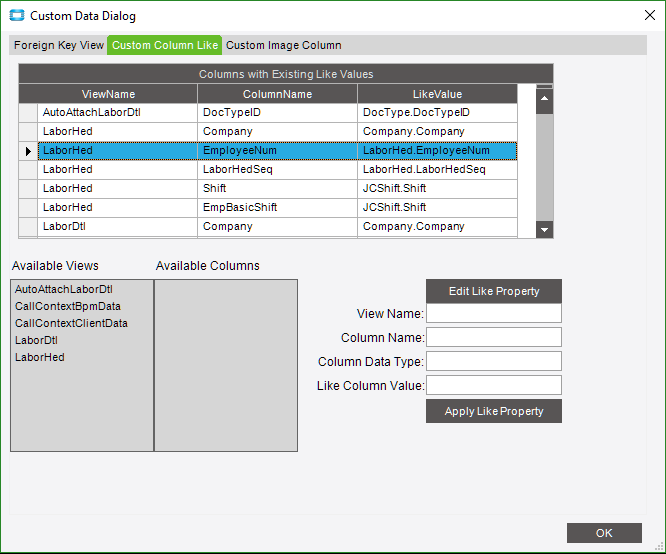Select the EmpBasicShift column cell

tap(277, 207)
